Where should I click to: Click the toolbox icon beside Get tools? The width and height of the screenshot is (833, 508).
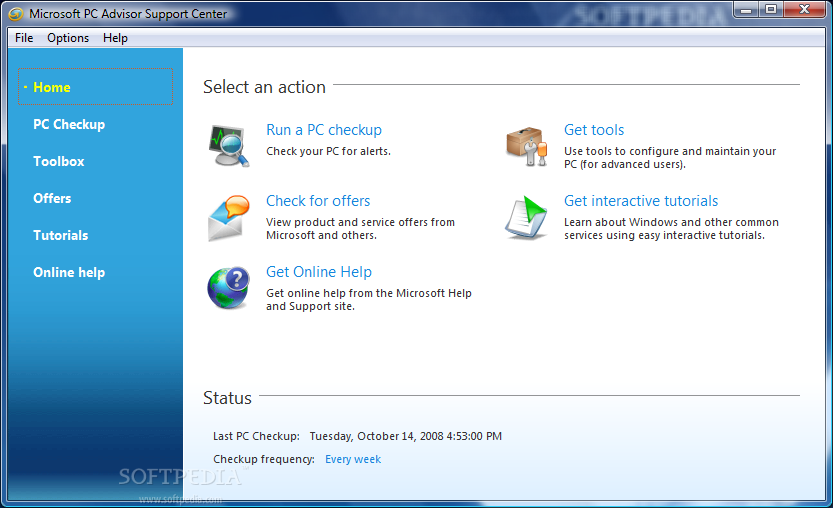tap(526, 146)
